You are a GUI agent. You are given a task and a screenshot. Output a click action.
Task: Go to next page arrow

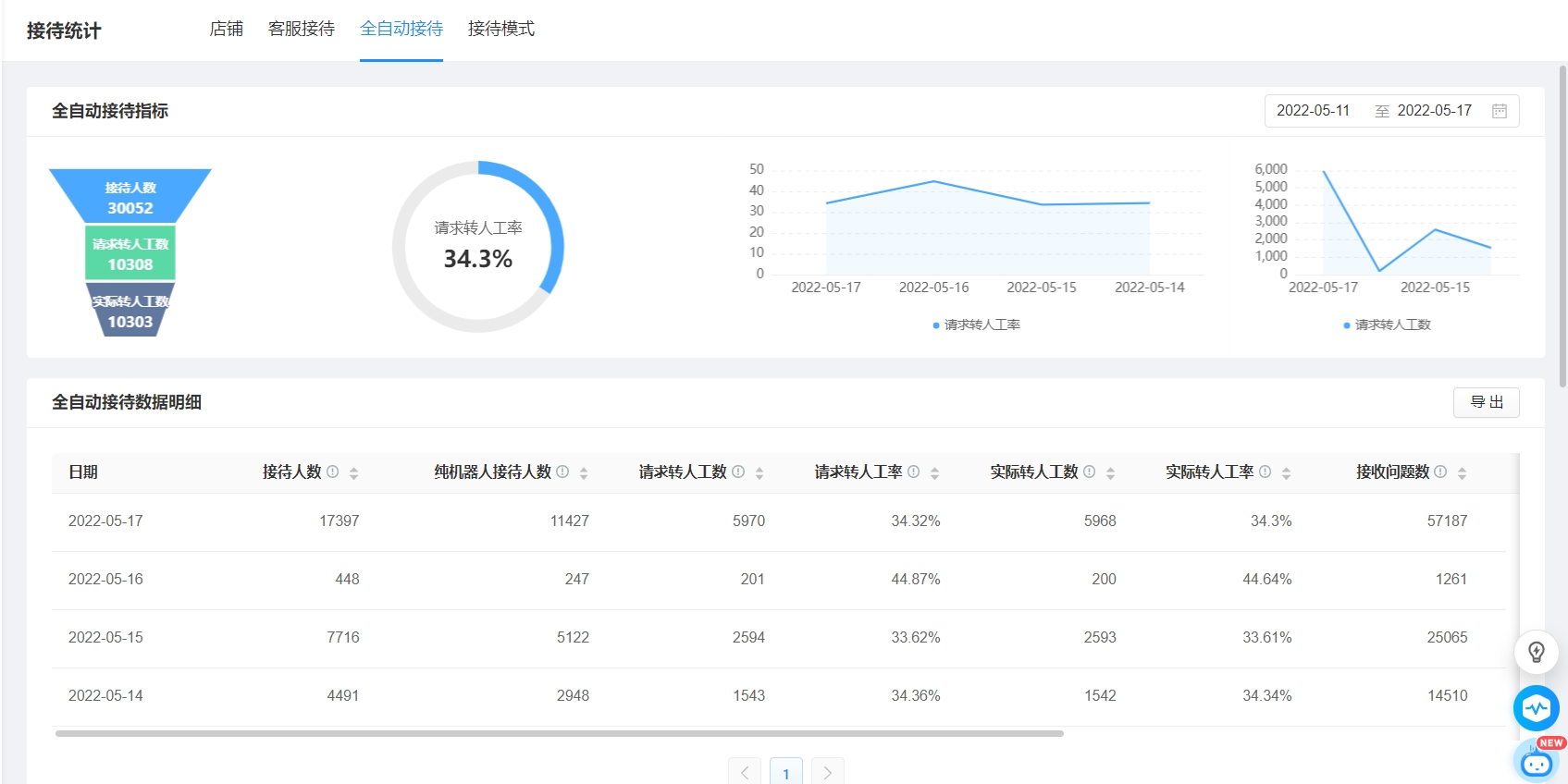pos(828,772)
